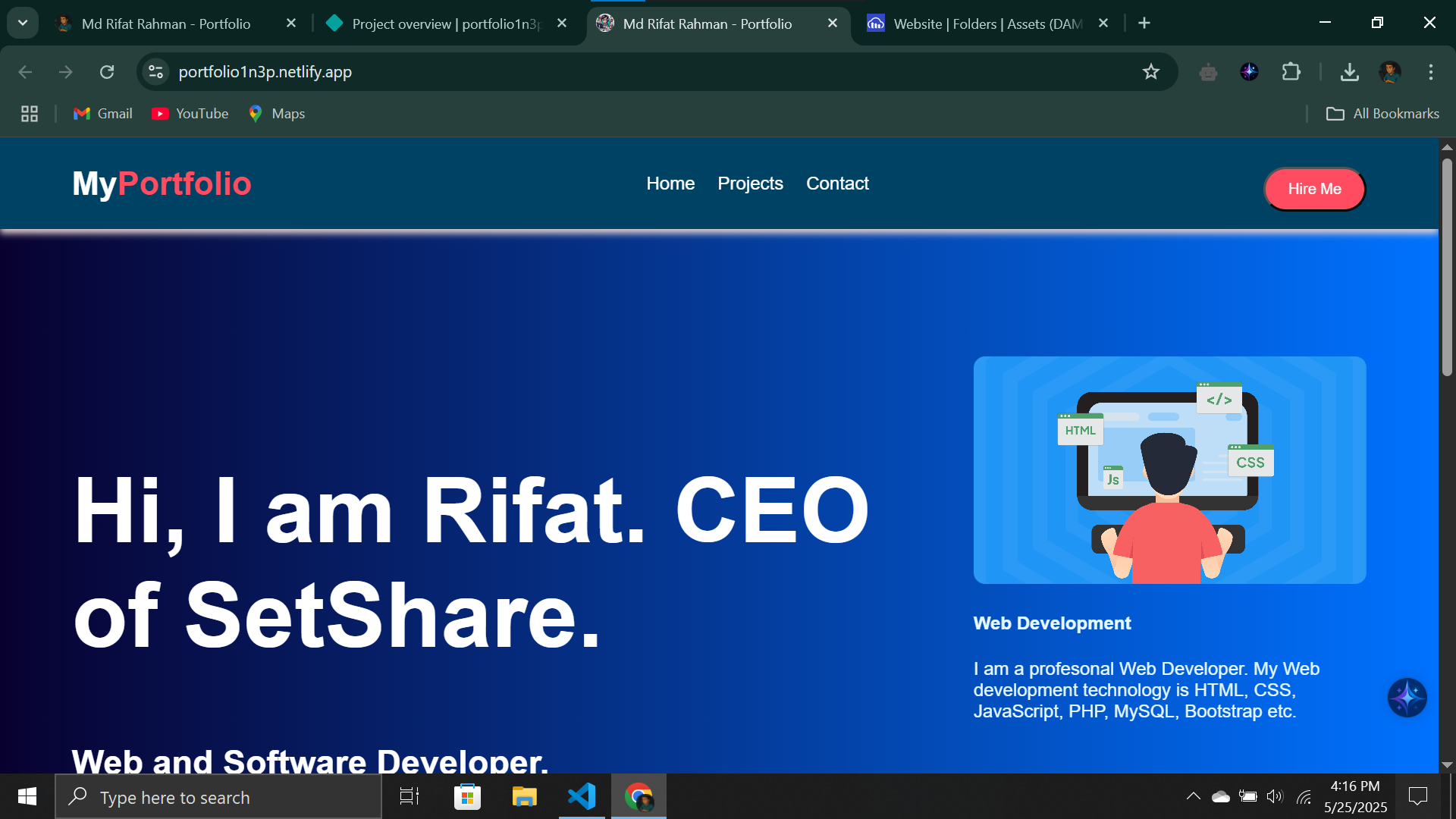The image size is (1456, 819).
Task: Open Microsoft Store from taskbar
Action: coord(467,796)
